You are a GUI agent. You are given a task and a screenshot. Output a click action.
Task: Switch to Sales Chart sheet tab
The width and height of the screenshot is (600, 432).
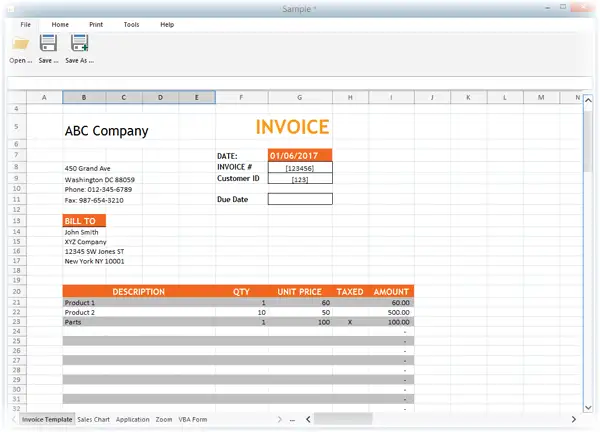pos(94,420)
